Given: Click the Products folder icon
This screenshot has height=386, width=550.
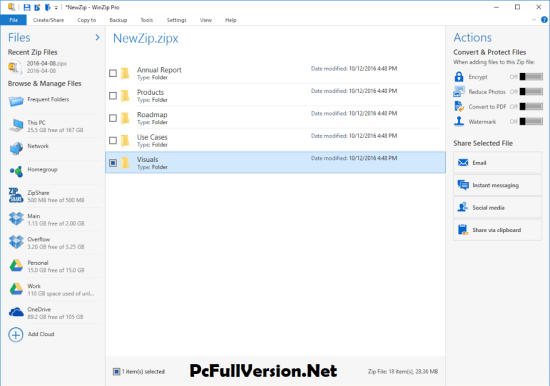Looking at the screenshot, I should (125, 96).
